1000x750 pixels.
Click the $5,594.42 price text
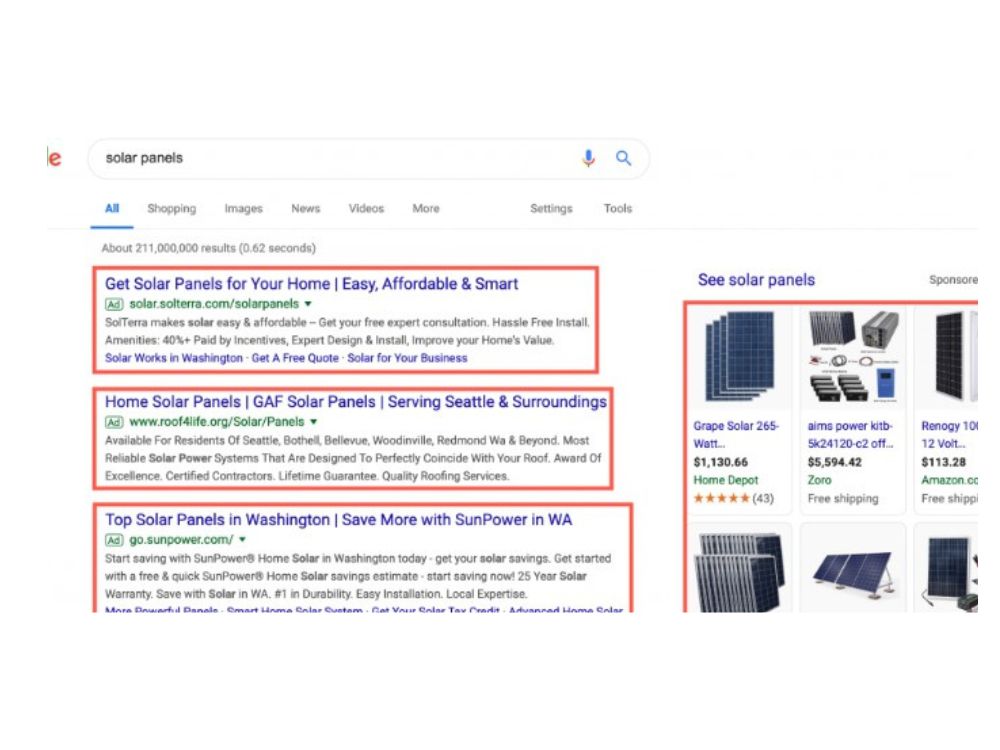[834, 462]
